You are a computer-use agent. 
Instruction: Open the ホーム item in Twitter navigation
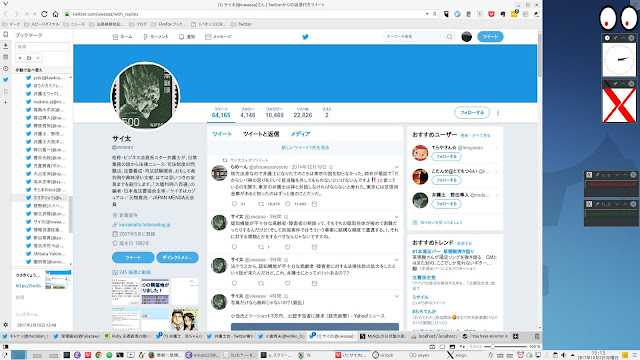tap(122, 37)
